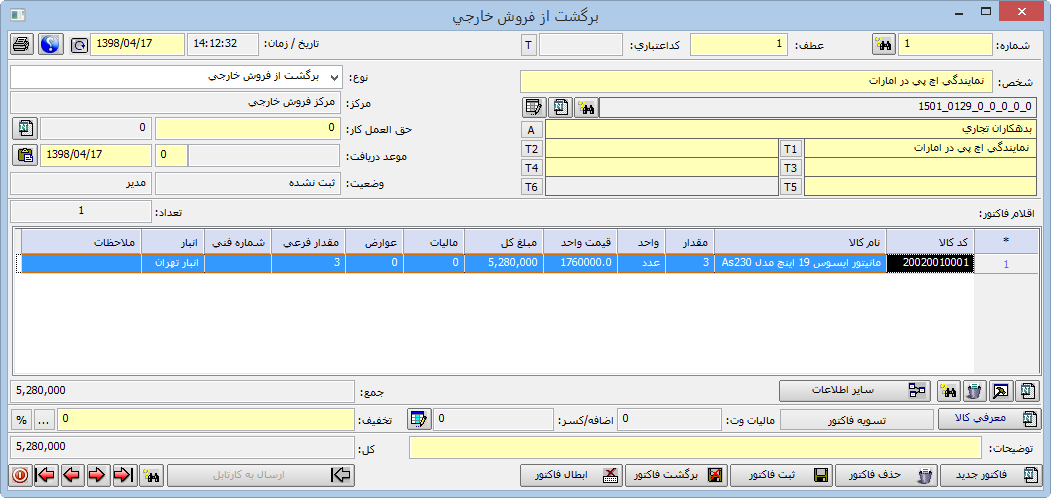Click the binoculars icon next to account code
The image size is (1051, 498).
point(586,107)
